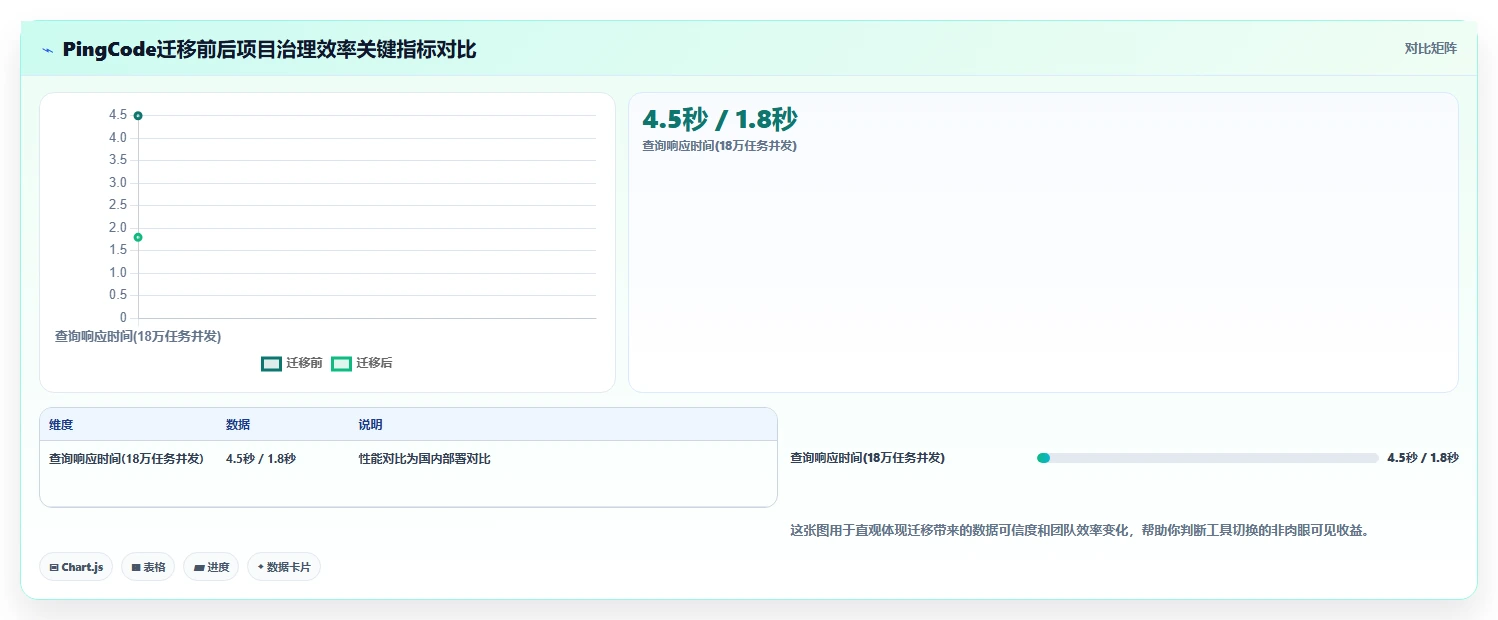Click the 数据卡片 tag chip
The image size is (1498, 620).
point(284,567)
